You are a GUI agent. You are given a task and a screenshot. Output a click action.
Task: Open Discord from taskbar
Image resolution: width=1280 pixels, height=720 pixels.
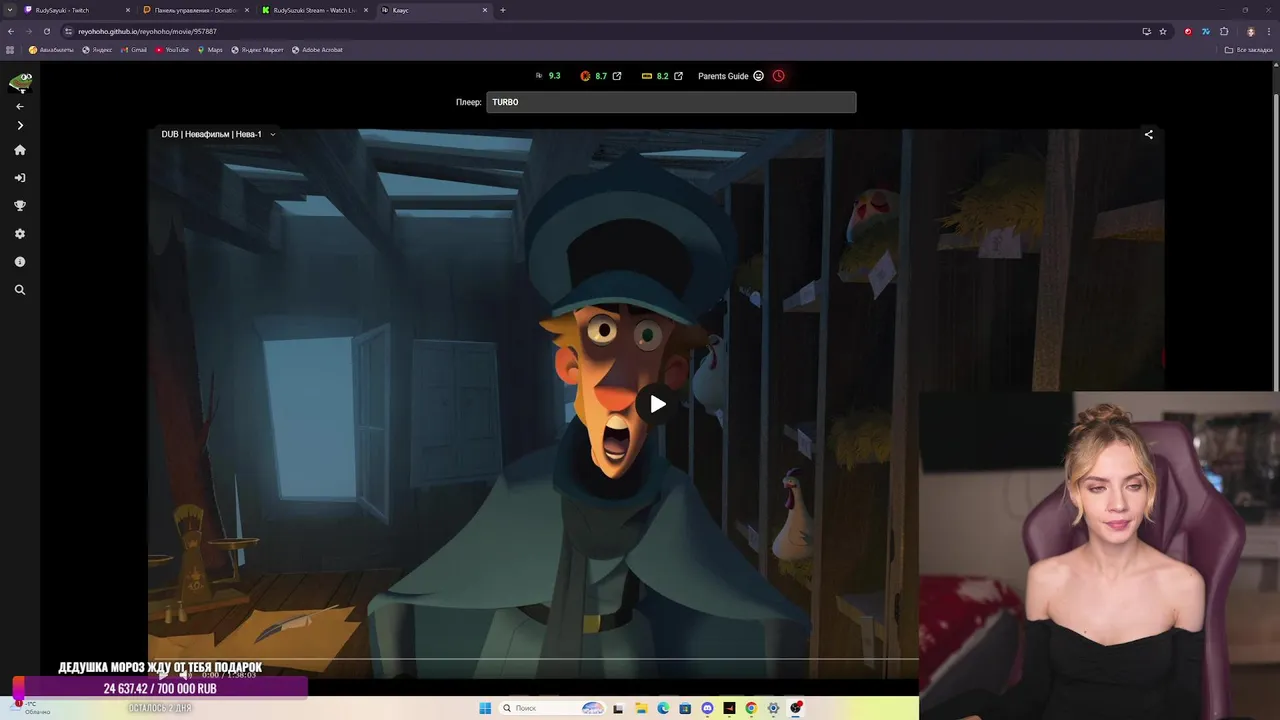pos(707,708)
